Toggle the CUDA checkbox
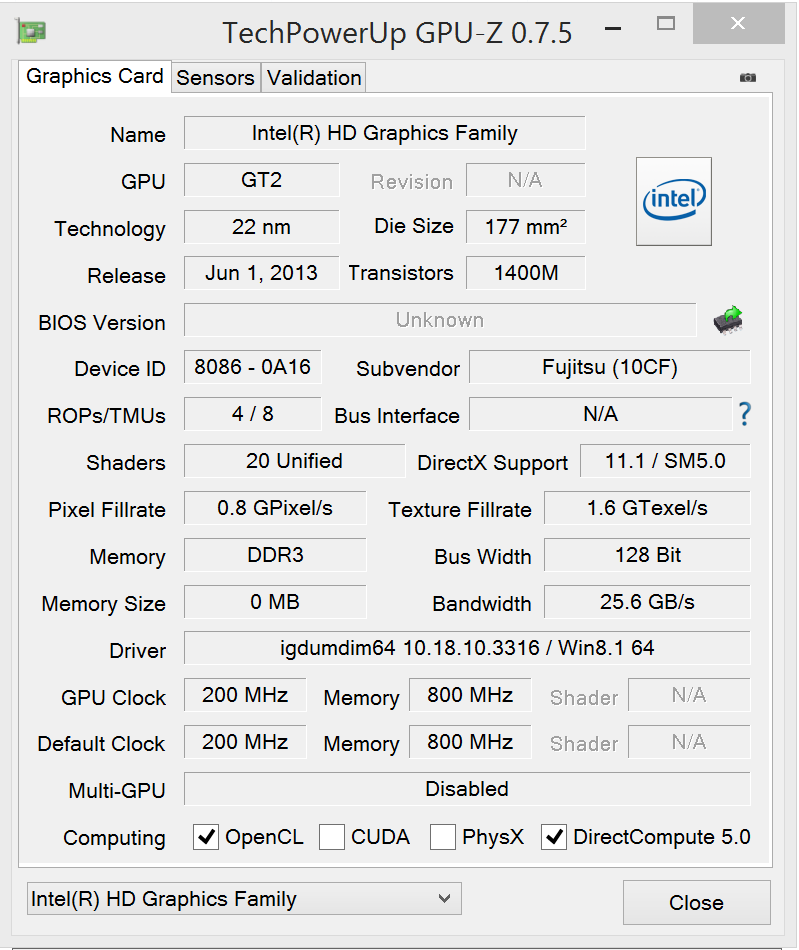Screen dimensions: 799x950 click(x=333, y=837)
